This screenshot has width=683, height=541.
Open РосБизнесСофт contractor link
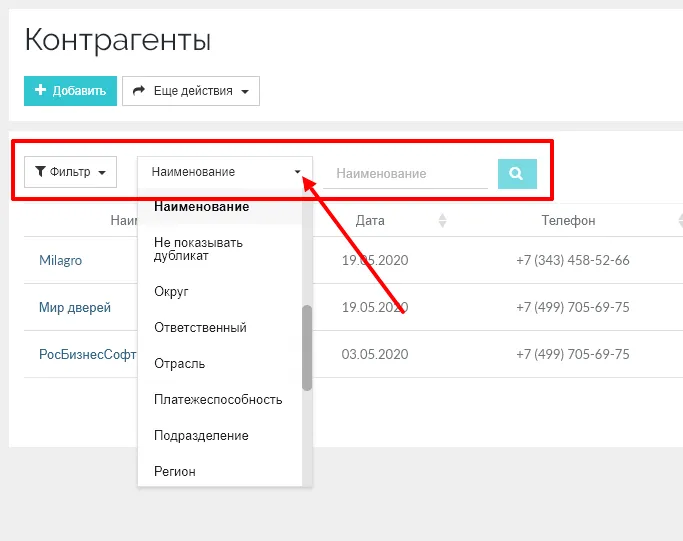point(87,354)
